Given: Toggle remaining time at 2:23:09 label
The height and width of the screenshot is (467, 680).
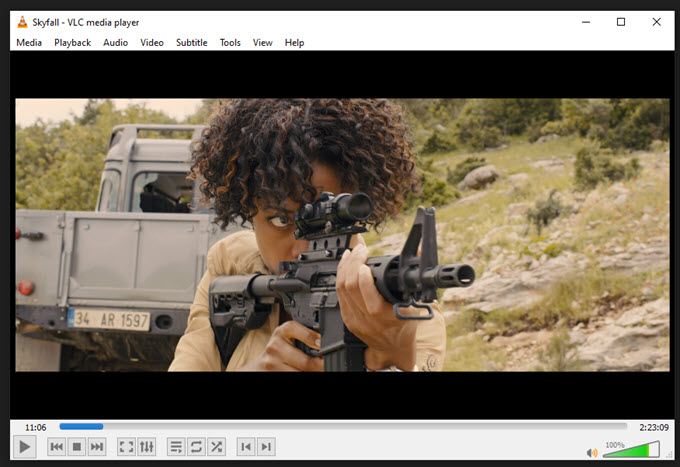Looking at the screenshot, I should 654,427.
